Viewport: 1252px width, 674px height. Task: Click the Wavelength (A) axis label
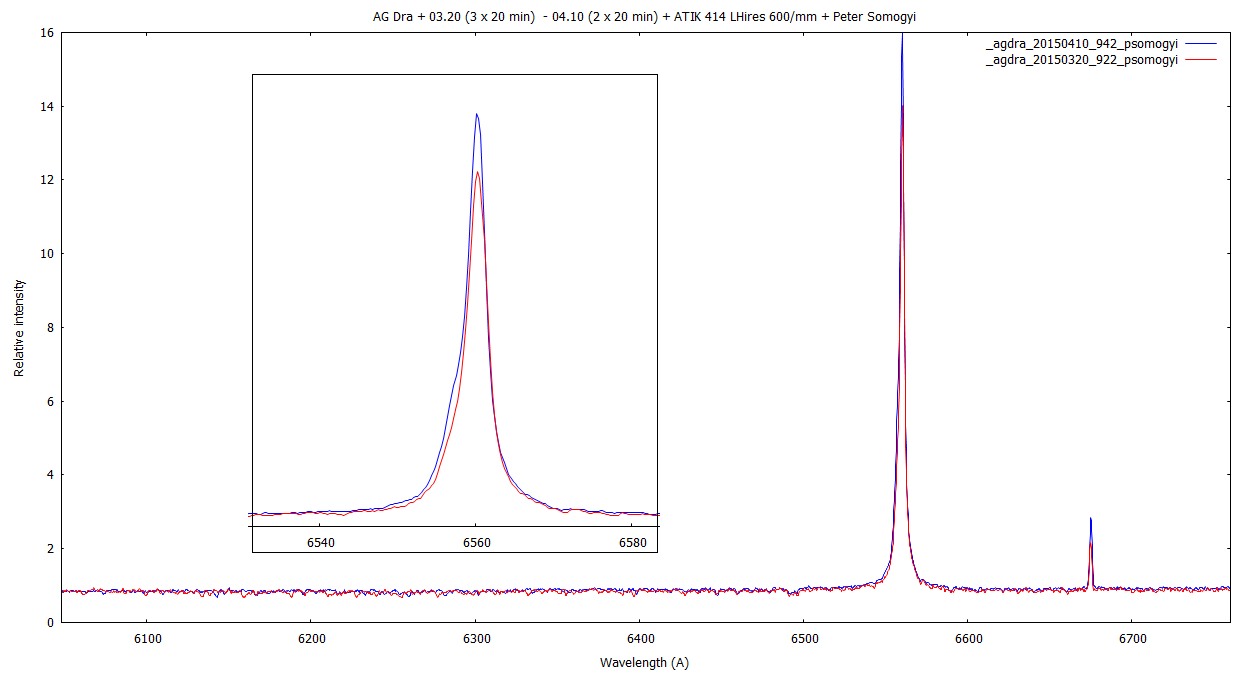pos(644,662)
